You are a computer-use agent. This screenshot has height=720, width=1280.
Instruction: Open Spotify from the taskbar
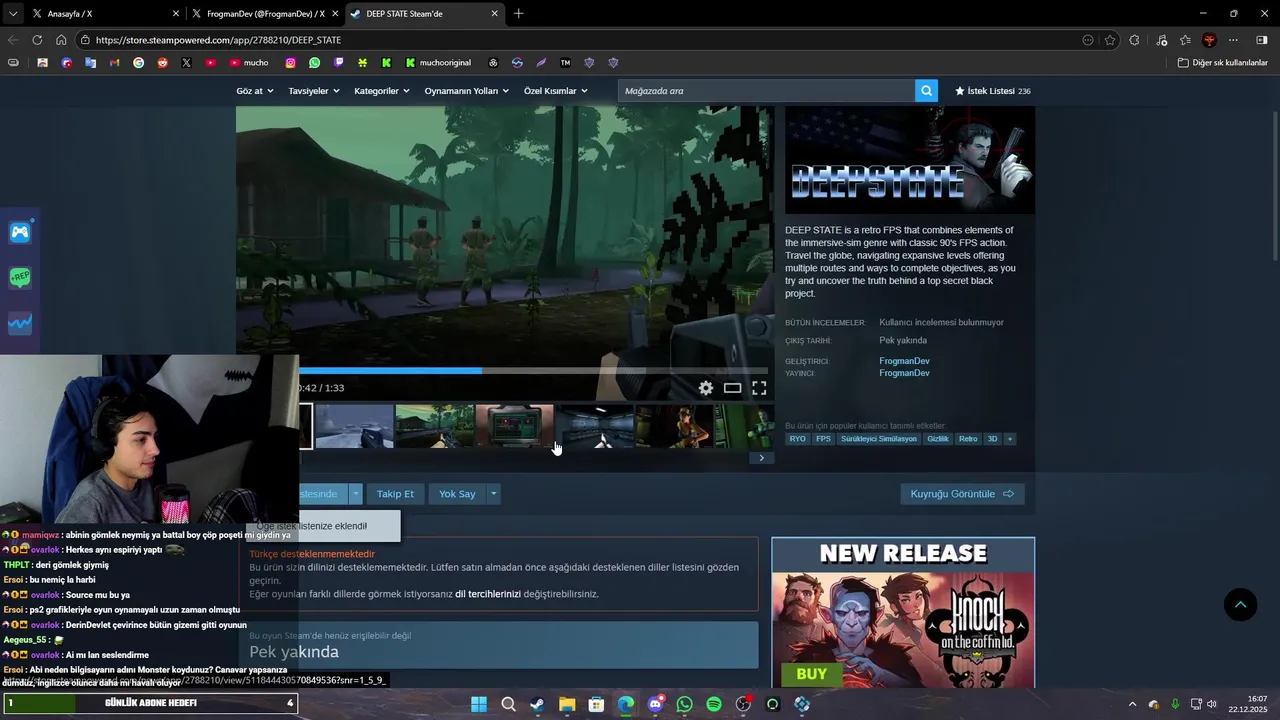(714, 704)
